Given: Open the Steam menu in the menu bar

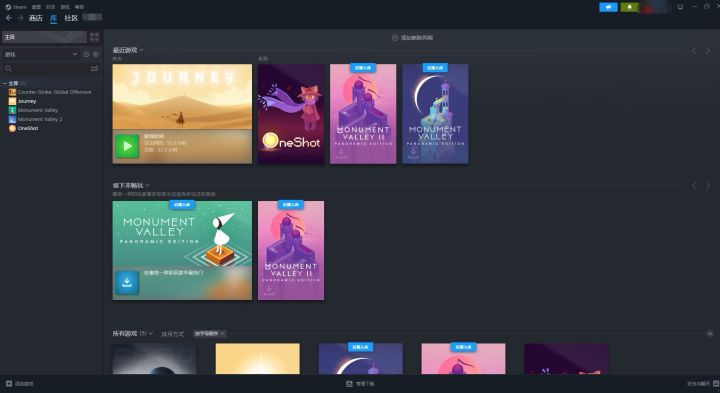Looking at the screenshot, I should (16, 7).
